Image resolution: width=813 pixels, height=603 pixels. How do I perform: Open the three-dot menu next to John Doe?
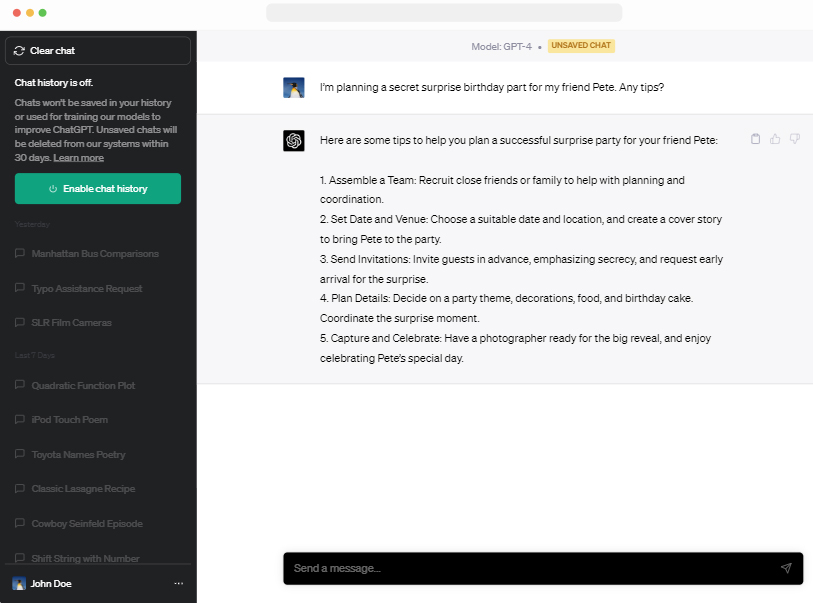(179, 583)
